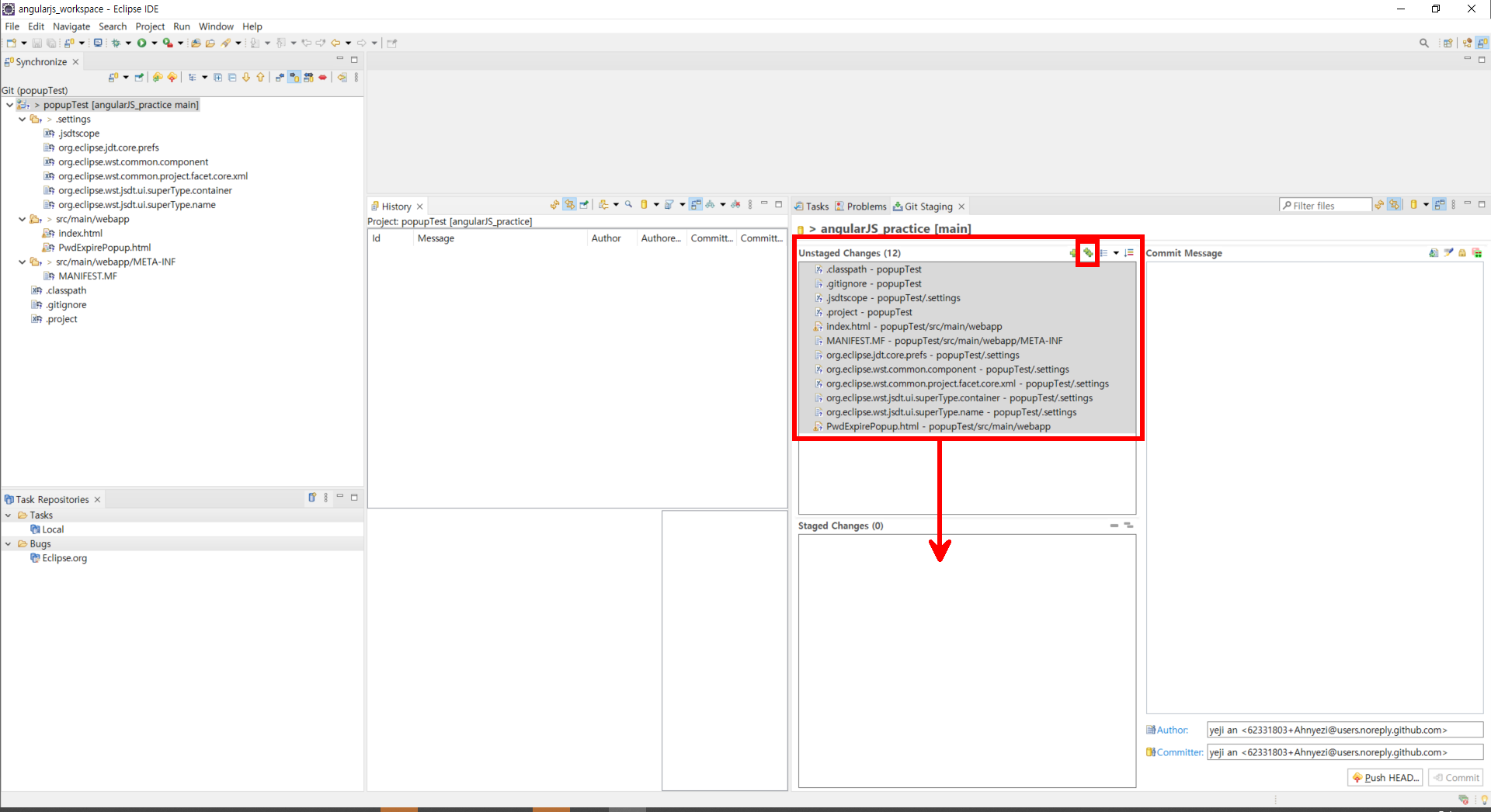Click the Commit Message text area

point(1315,488)
